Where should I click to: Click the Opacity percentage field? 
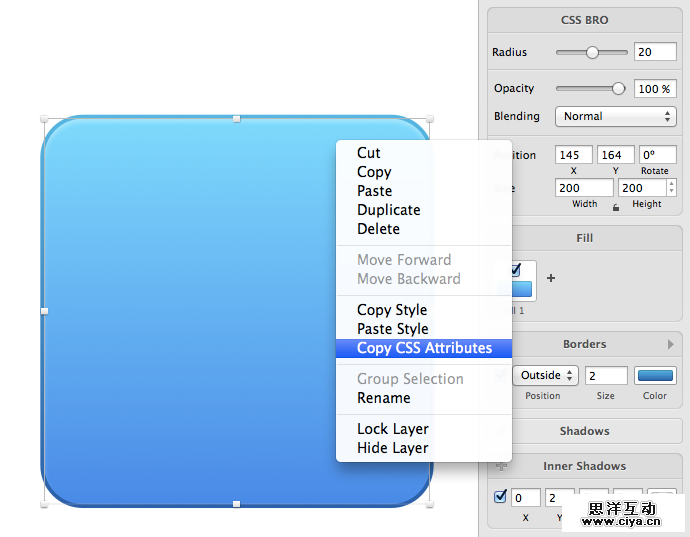coord(655,89)
